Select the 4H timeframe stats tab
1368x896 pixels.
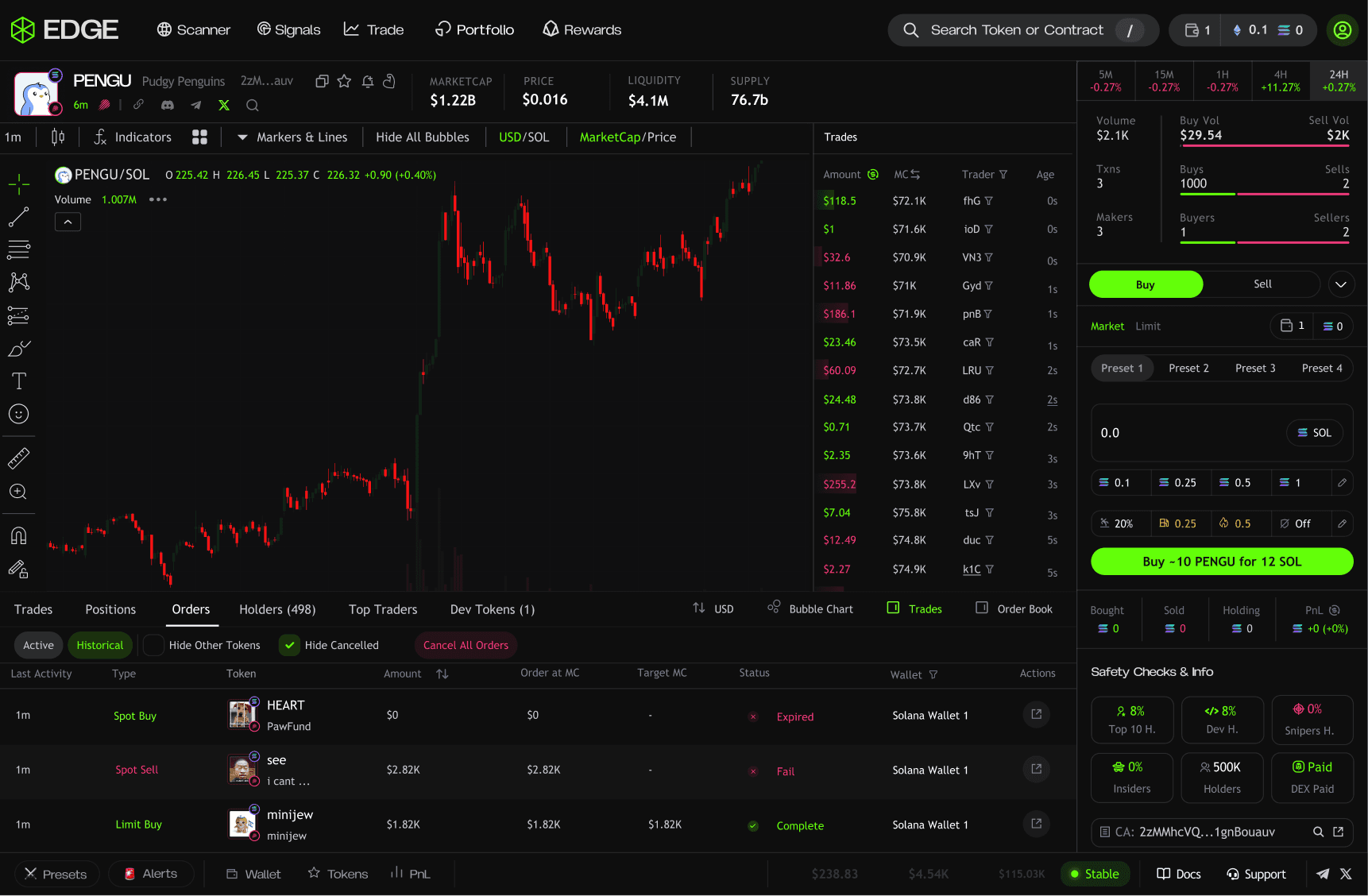pyautogui.click(x=1280, y=80)
